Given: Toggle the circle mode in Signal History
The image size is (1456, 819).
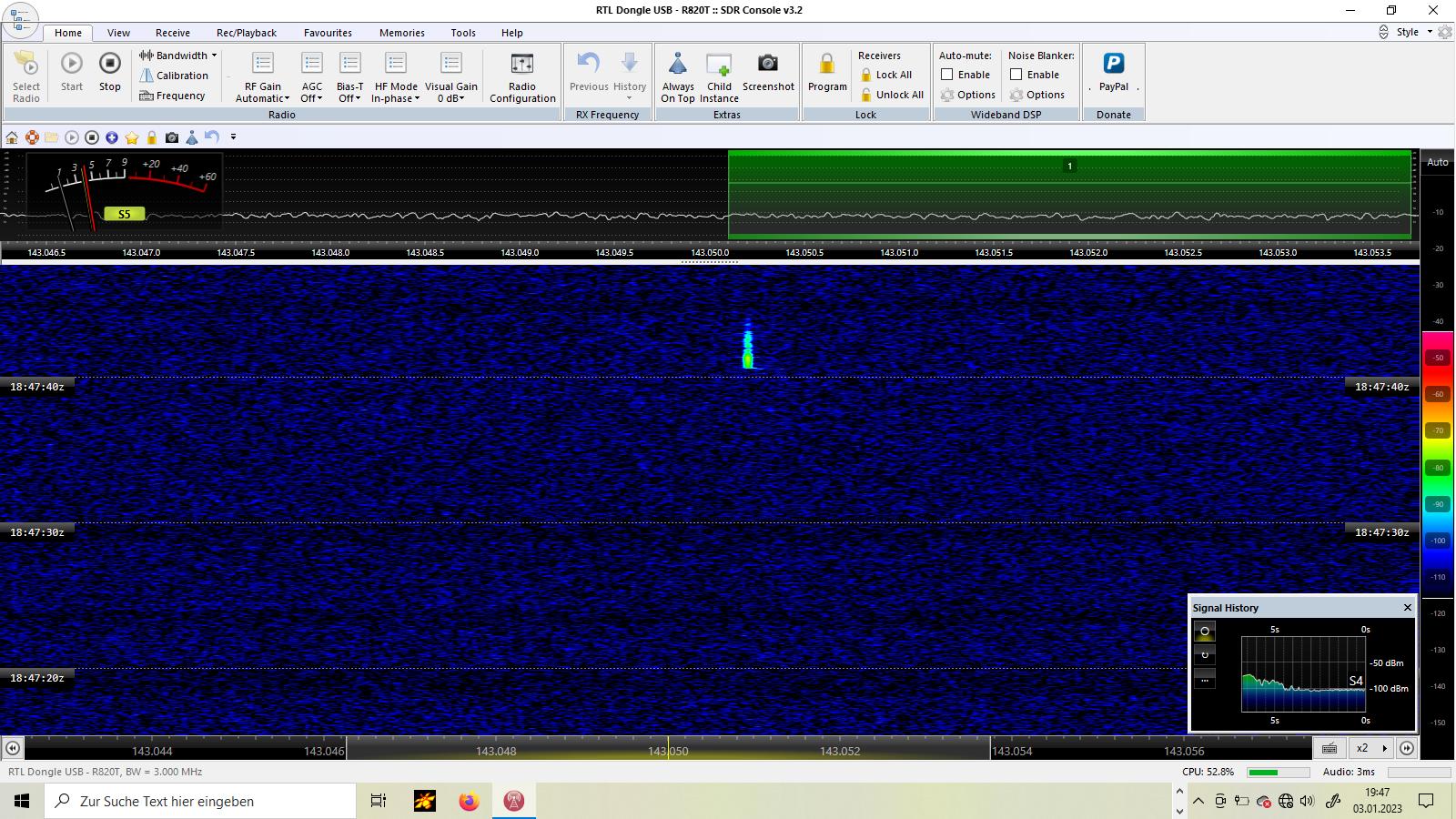Looking at the screenshot, I should click(1205, 631).
